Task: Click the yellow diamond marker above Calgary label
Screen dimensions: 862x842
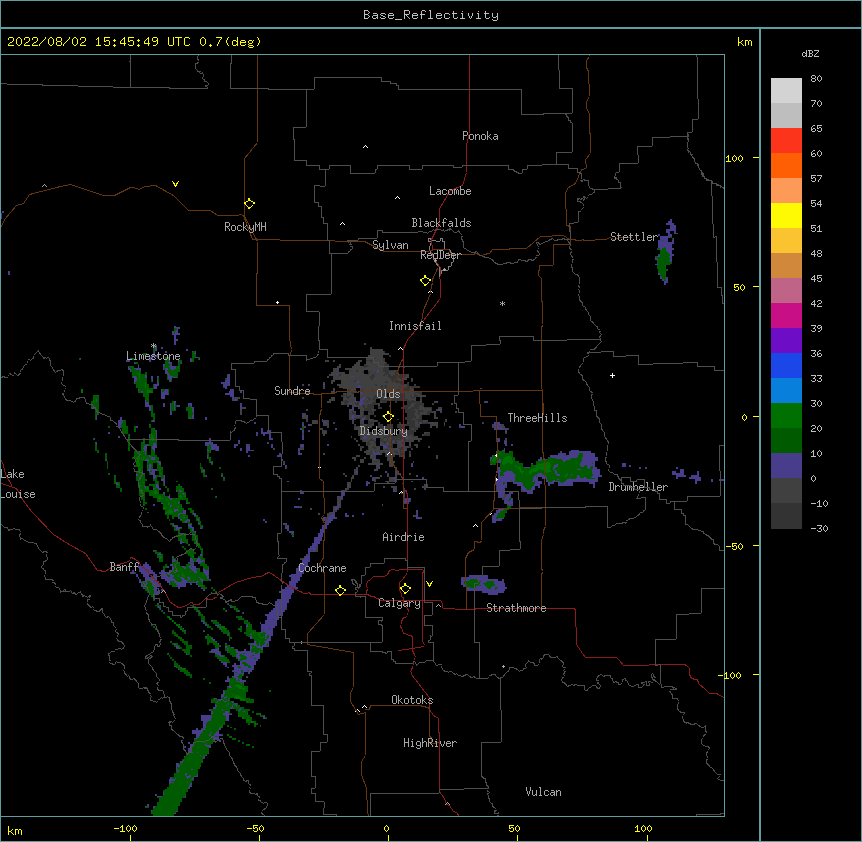Action: [405, 589]
